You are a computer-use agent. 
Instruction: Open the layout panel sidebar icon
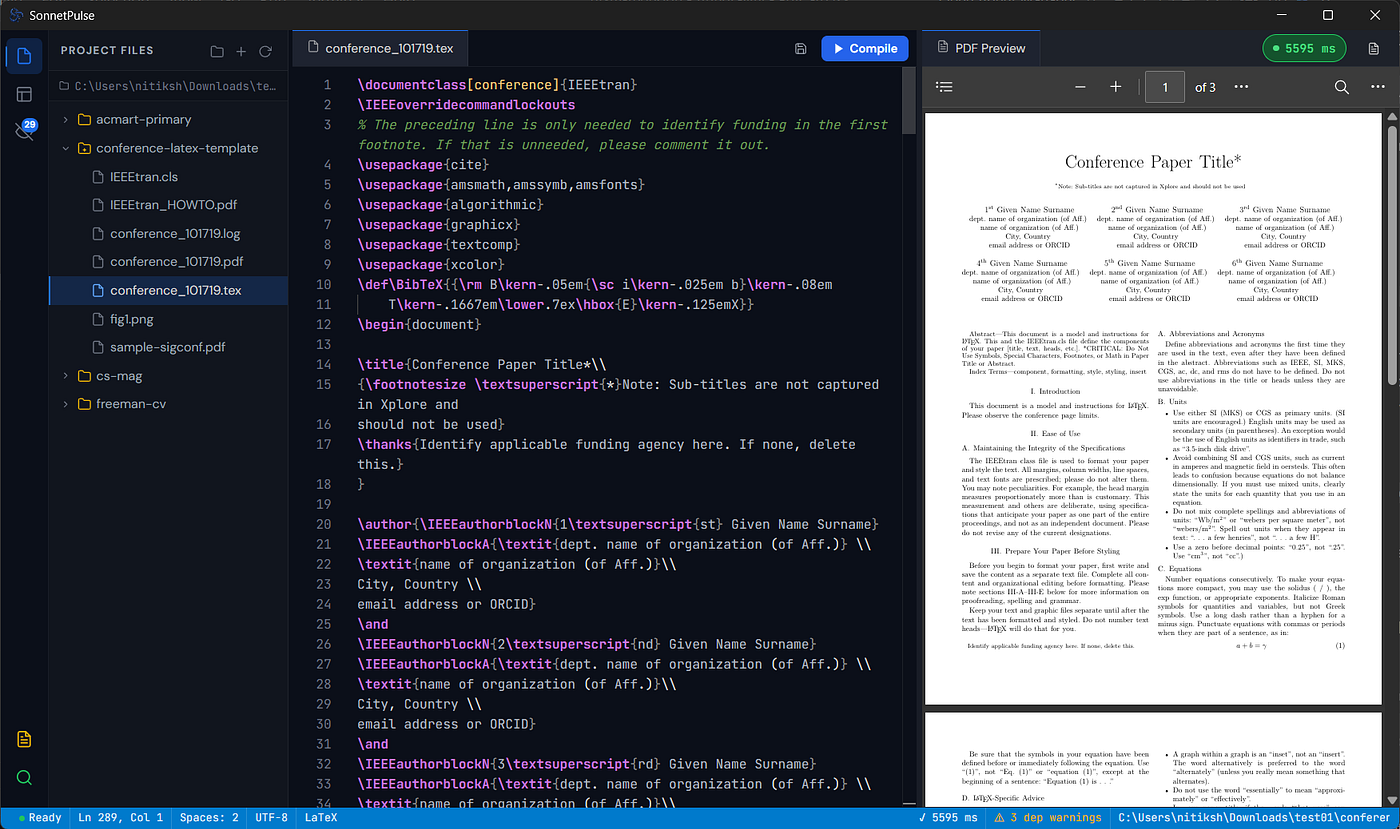pyautogui.click(x=24, y=95)
